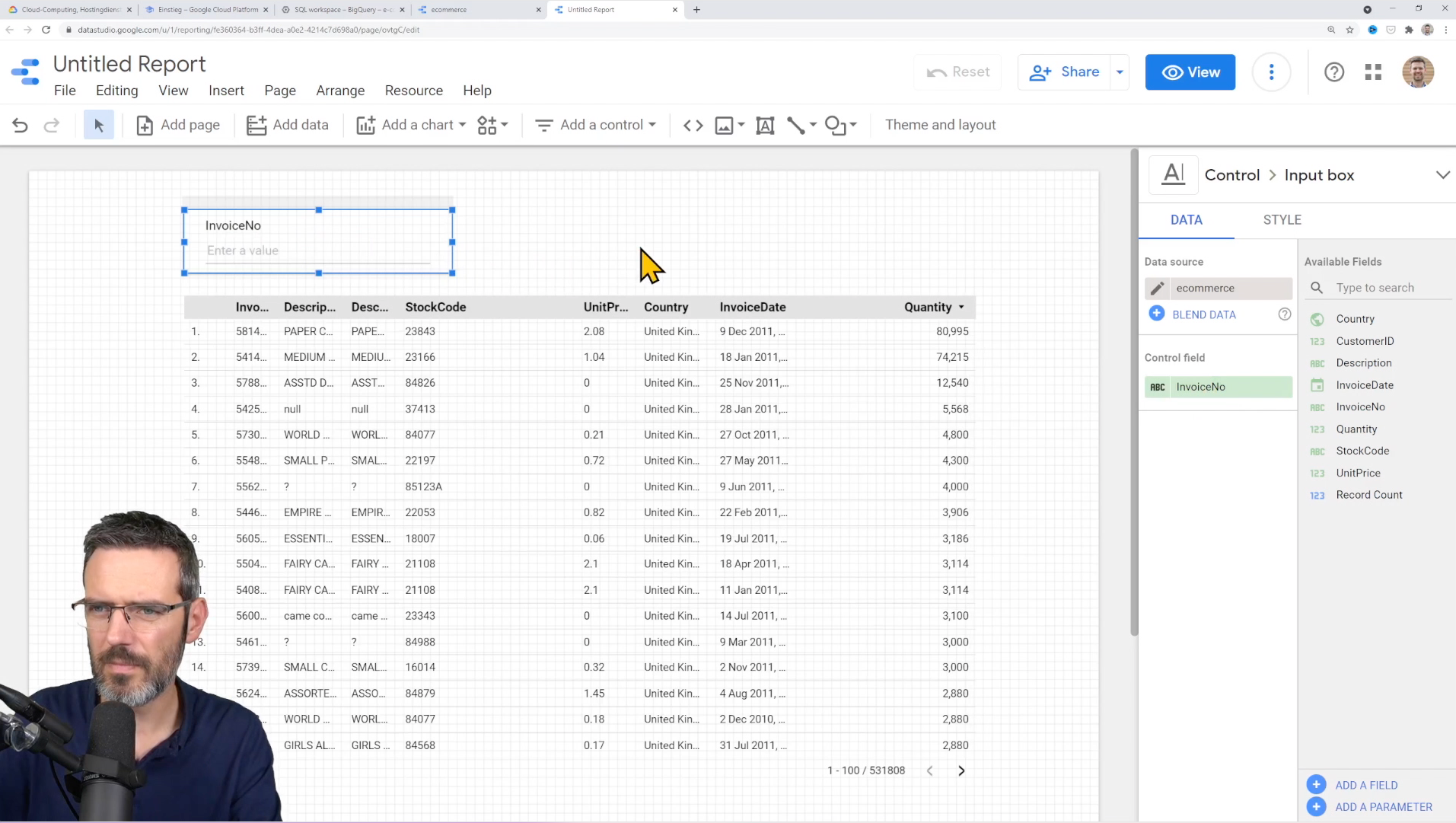Open the three-dot more options menu
The height and width of the screenshot is (823, 1456).
pos(1271,72)
